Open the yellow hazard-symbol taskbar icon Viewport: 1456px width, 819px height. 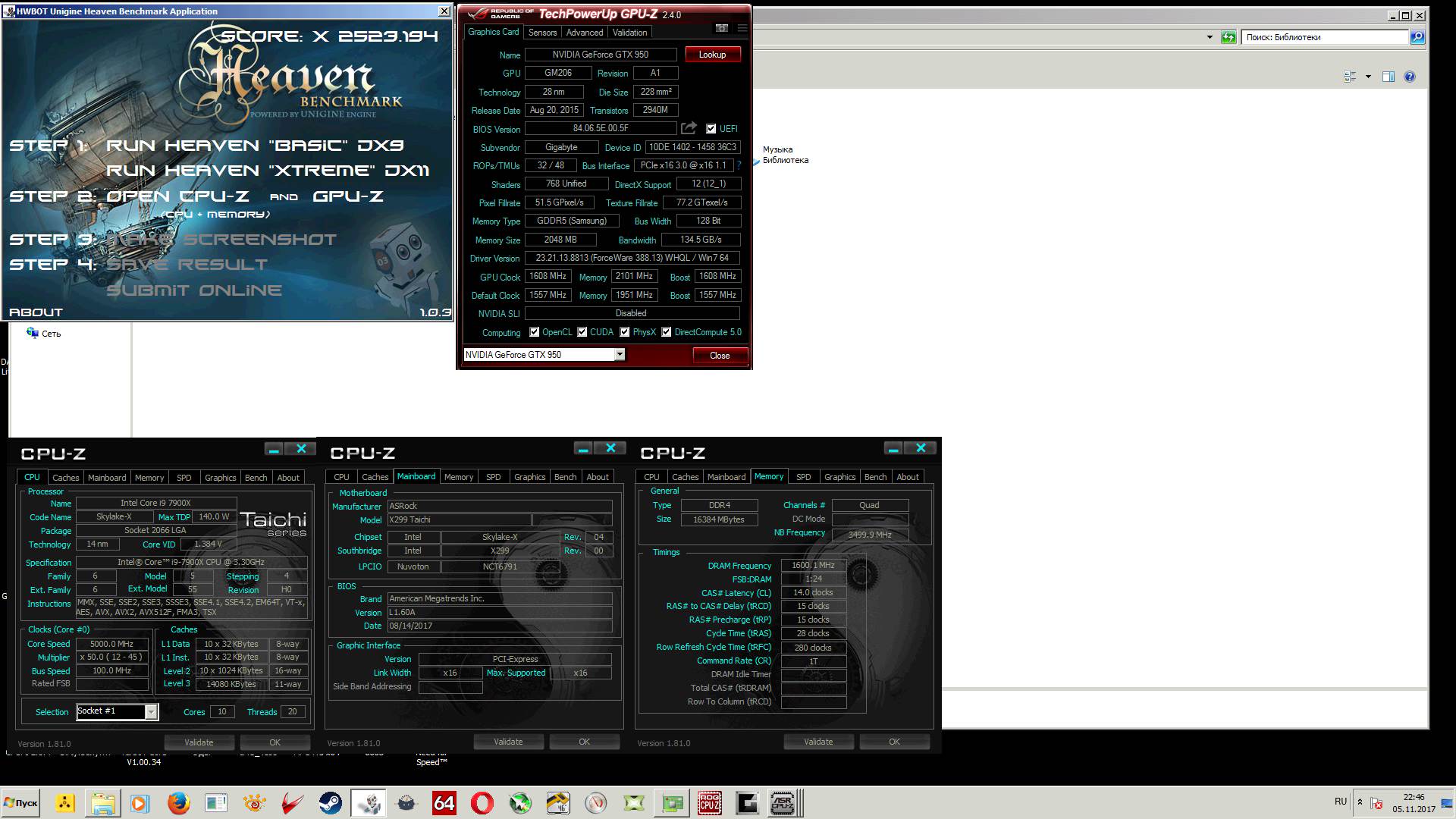[x=65, y=803]
